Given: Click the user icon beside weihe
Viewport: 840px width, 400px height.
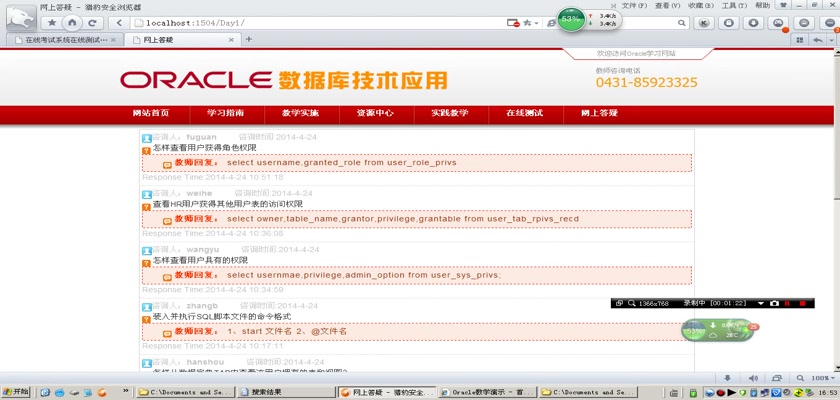Looking at the screenshot, I should (147, 194).
